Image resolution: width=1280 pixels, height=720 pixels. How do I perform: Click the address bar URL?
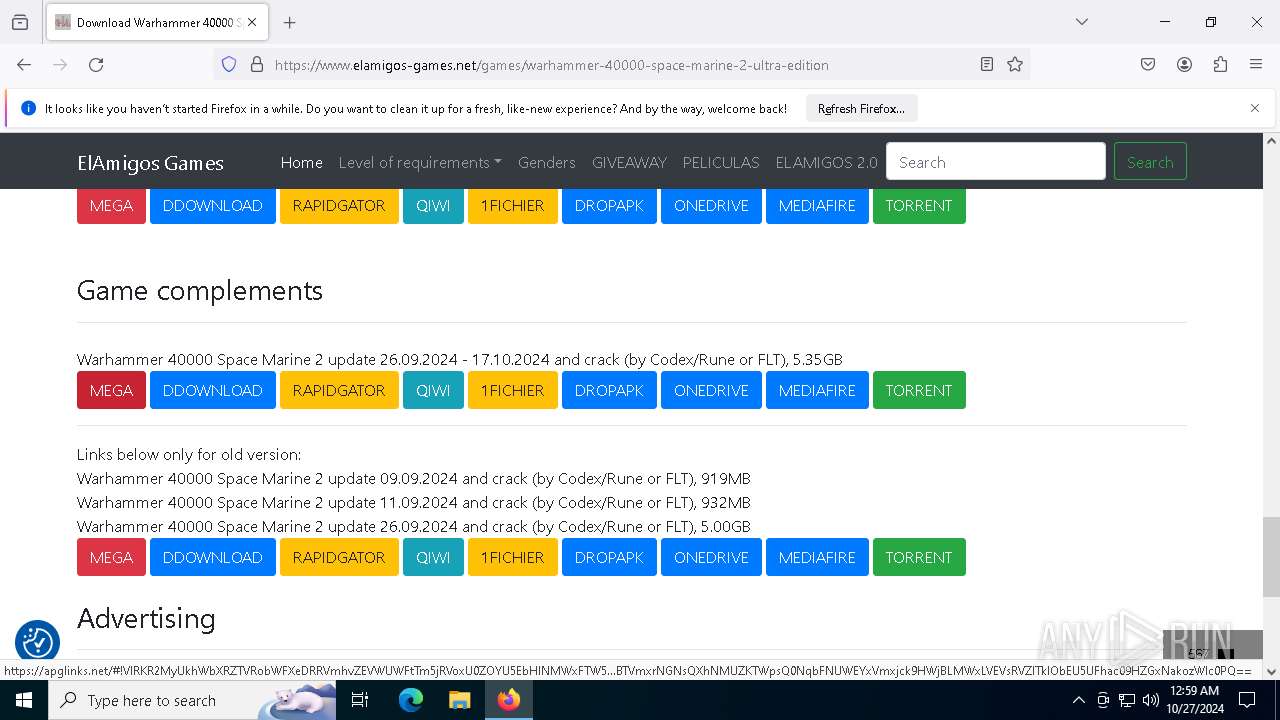tap(552, 65)
